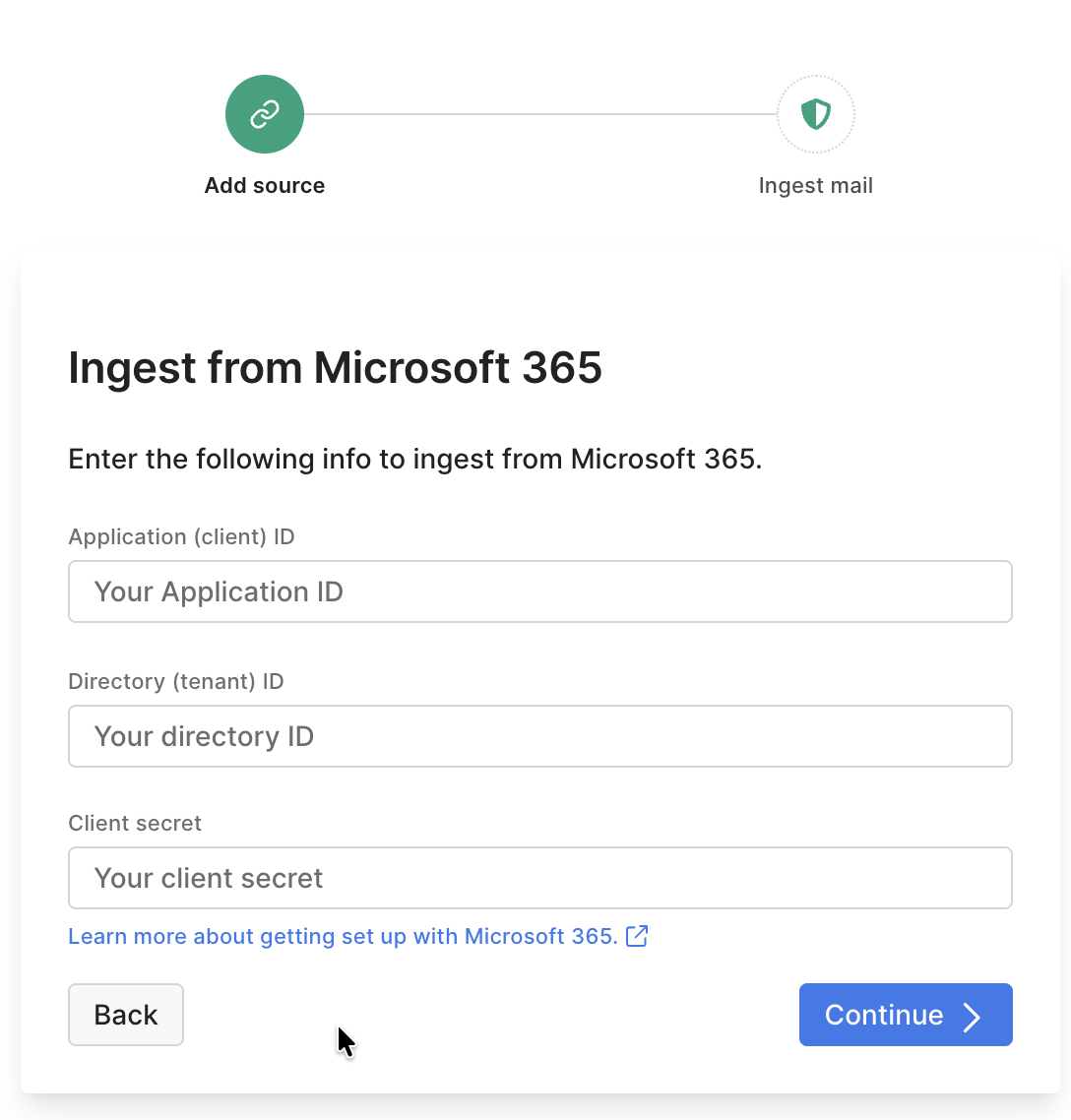Select the Add source step label

[265, 186]
